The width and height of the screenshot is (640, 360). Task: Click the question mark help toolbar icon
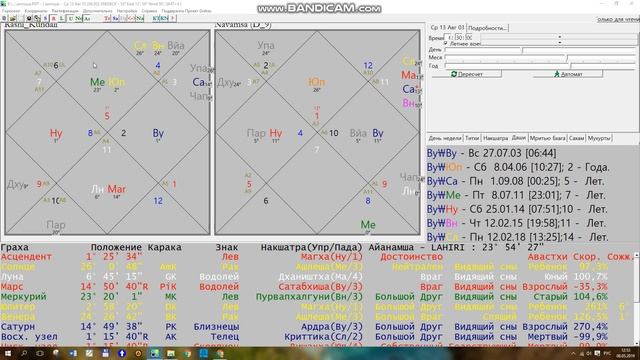(x=173, y=18)
